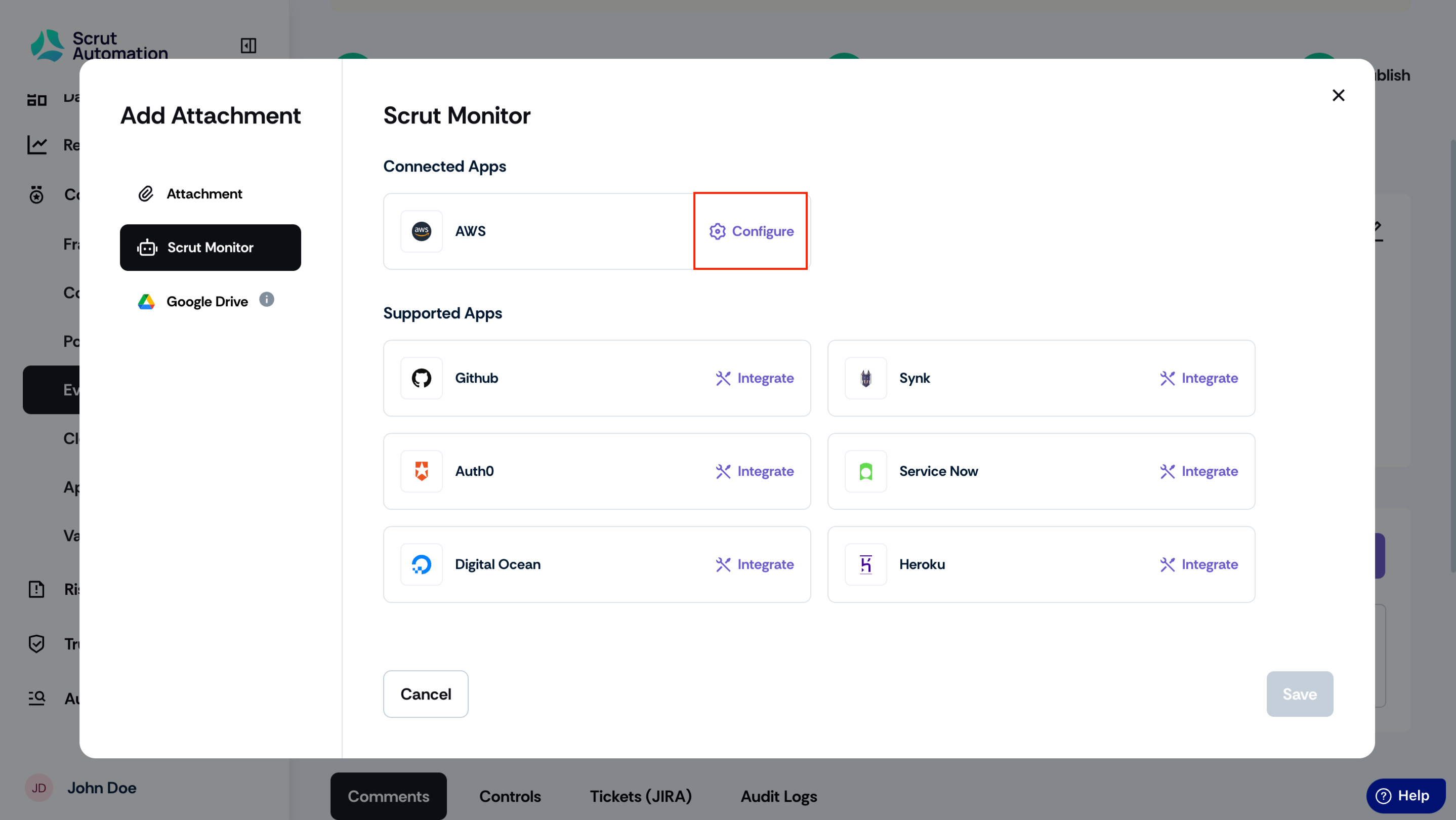Close the Add Attachment modal
1456x820 pixels.
pos(1338,96)
